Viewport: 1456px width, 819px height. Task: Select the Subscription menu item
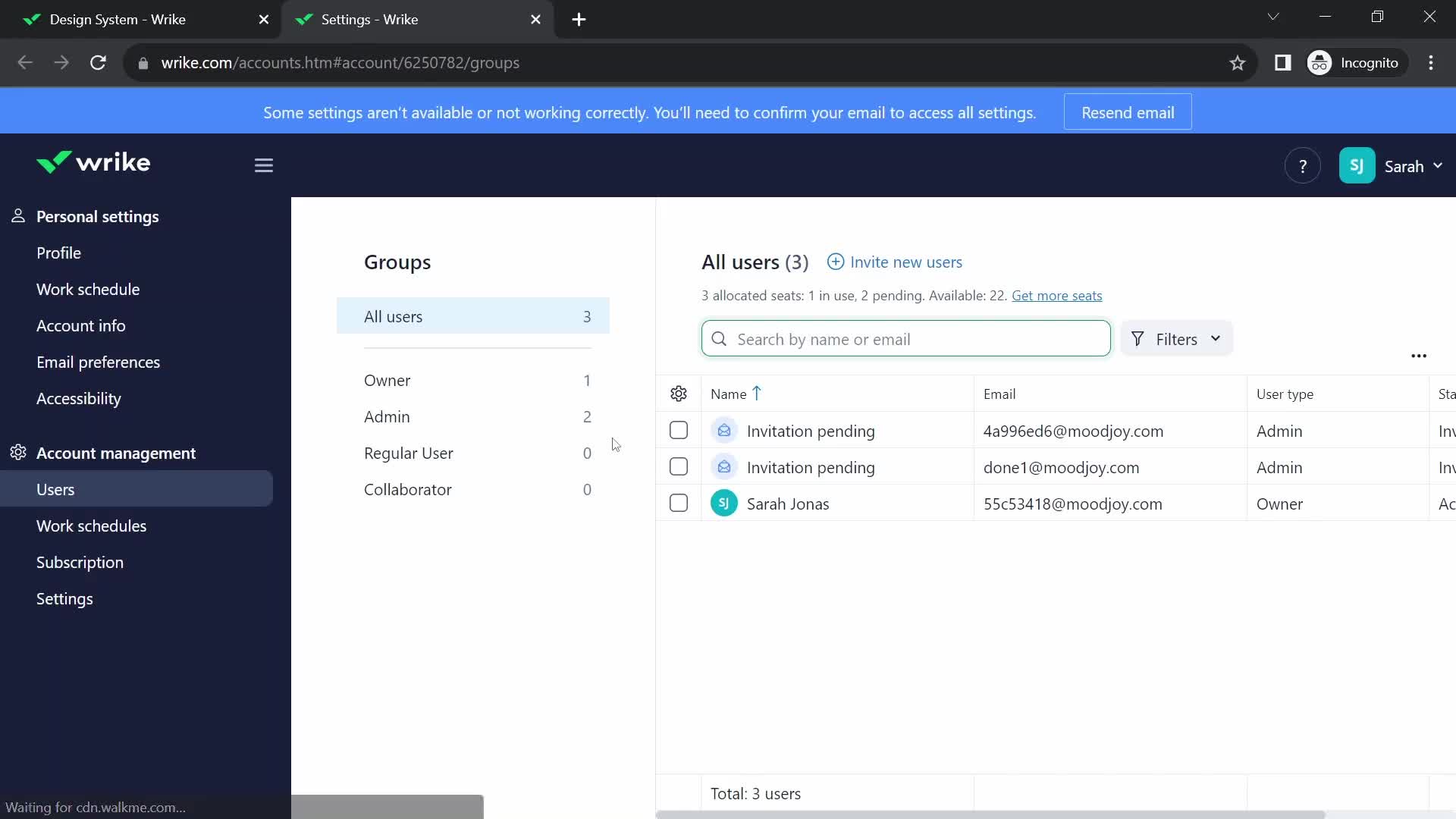pyautogui.click(x=80, y=562)
